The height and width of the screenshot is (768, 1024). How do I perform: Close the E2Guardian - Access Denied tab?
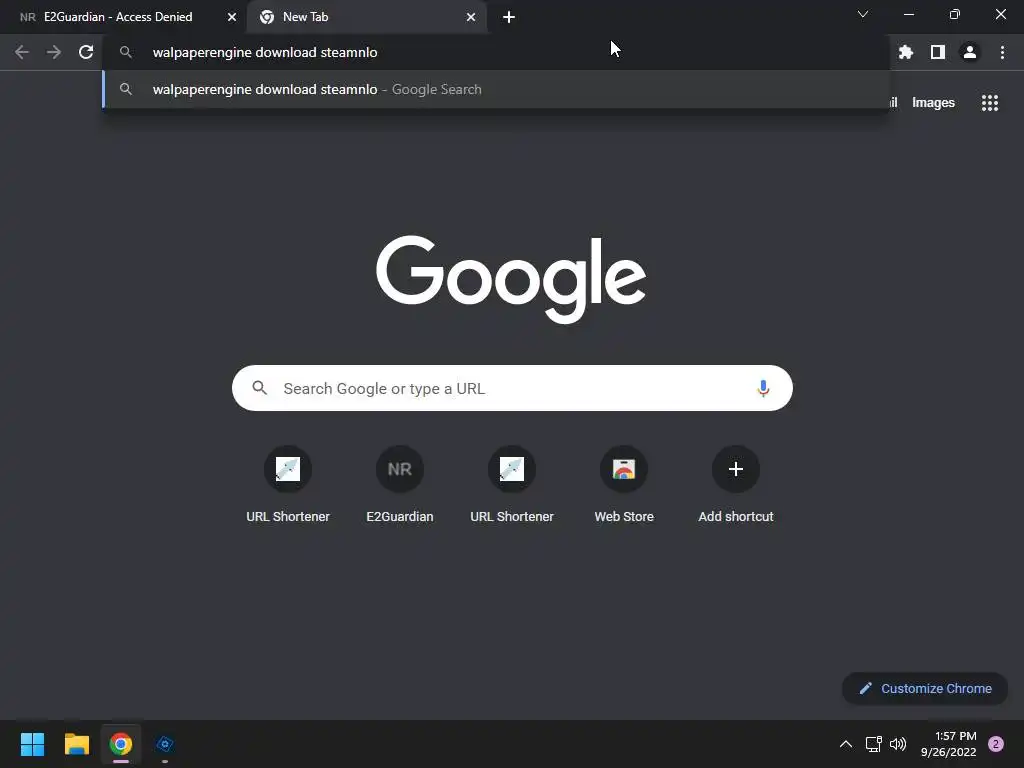tap(232, 17)
